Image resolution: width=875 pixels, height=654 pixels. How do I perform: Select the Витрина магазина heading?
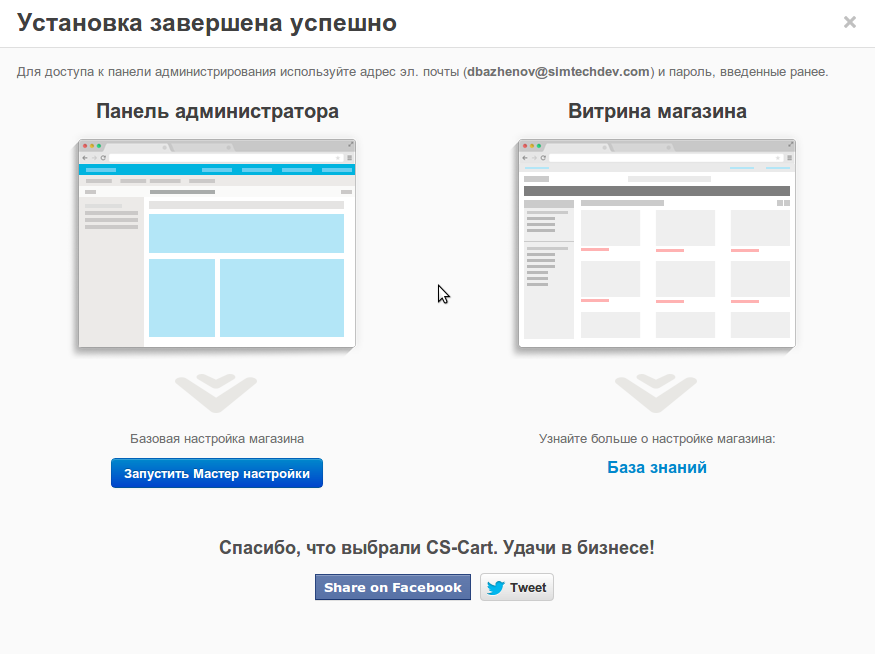click(657, 111)
